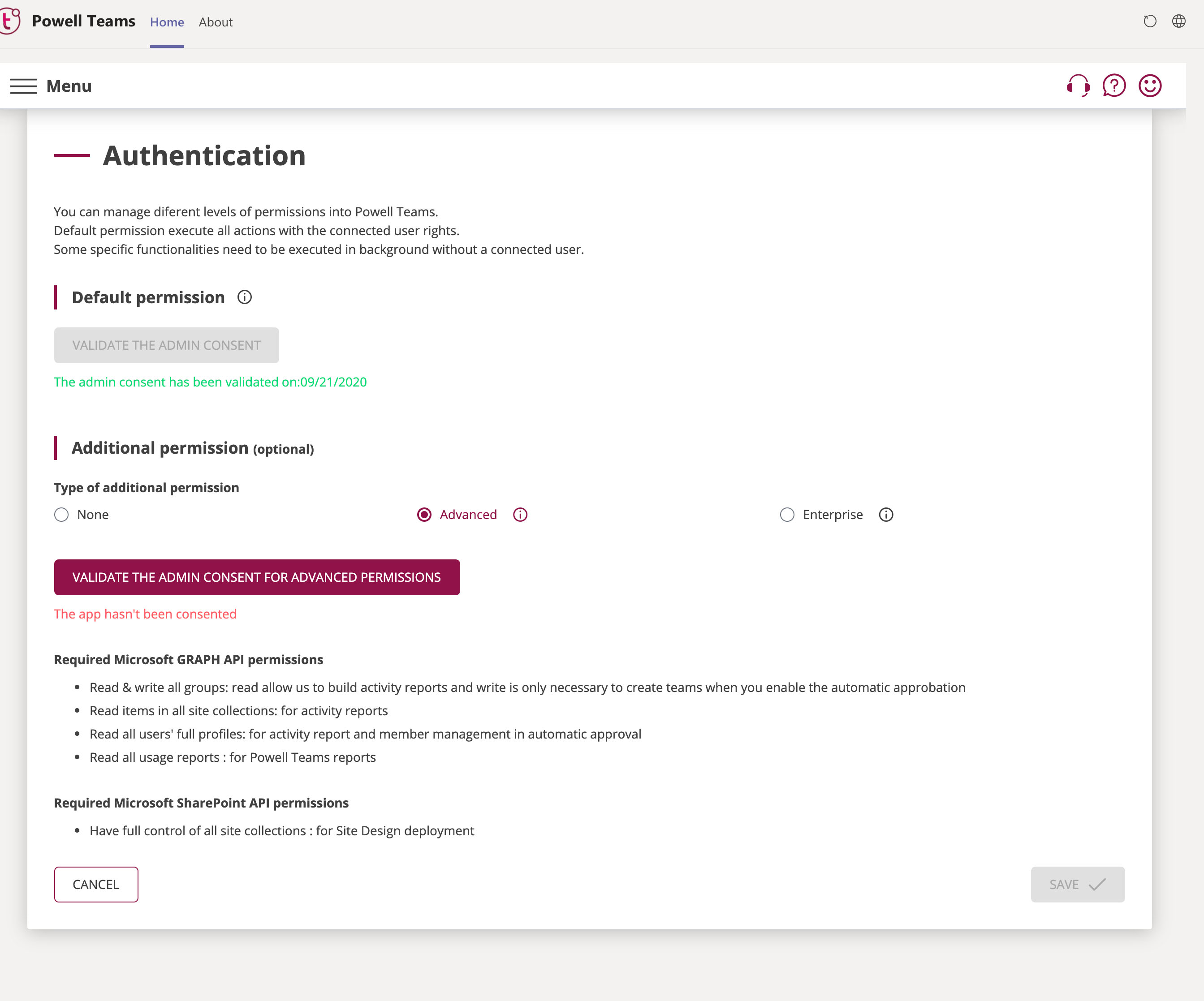1204x1001 pixels.
Task: Click 'The app hasn't been consented' message
Action: point(145,614)
